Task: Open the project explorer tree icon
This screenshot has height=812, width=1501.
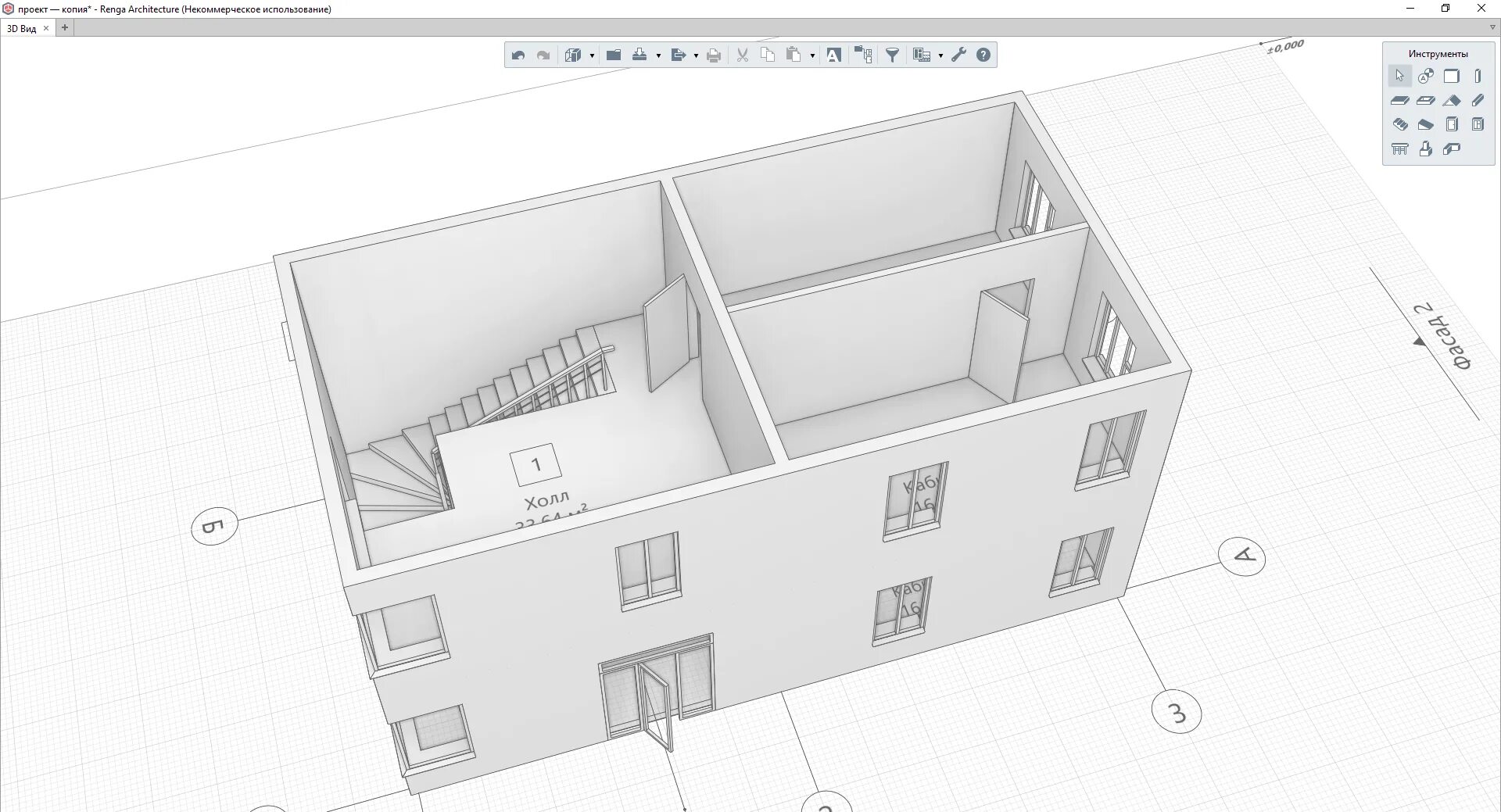Action: tap(863, 55)
